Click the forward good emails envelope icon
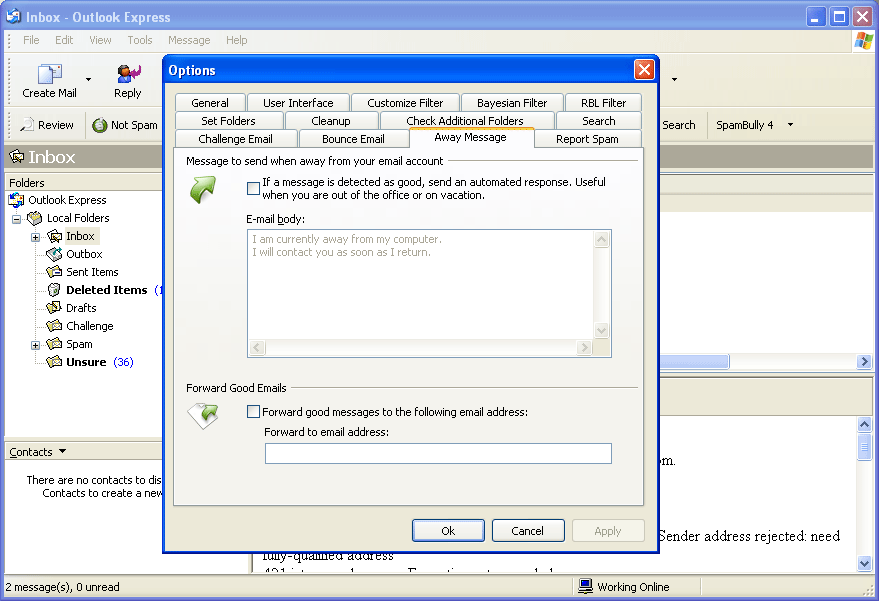This screenshot has height=601, width=879. pos(203,415)
